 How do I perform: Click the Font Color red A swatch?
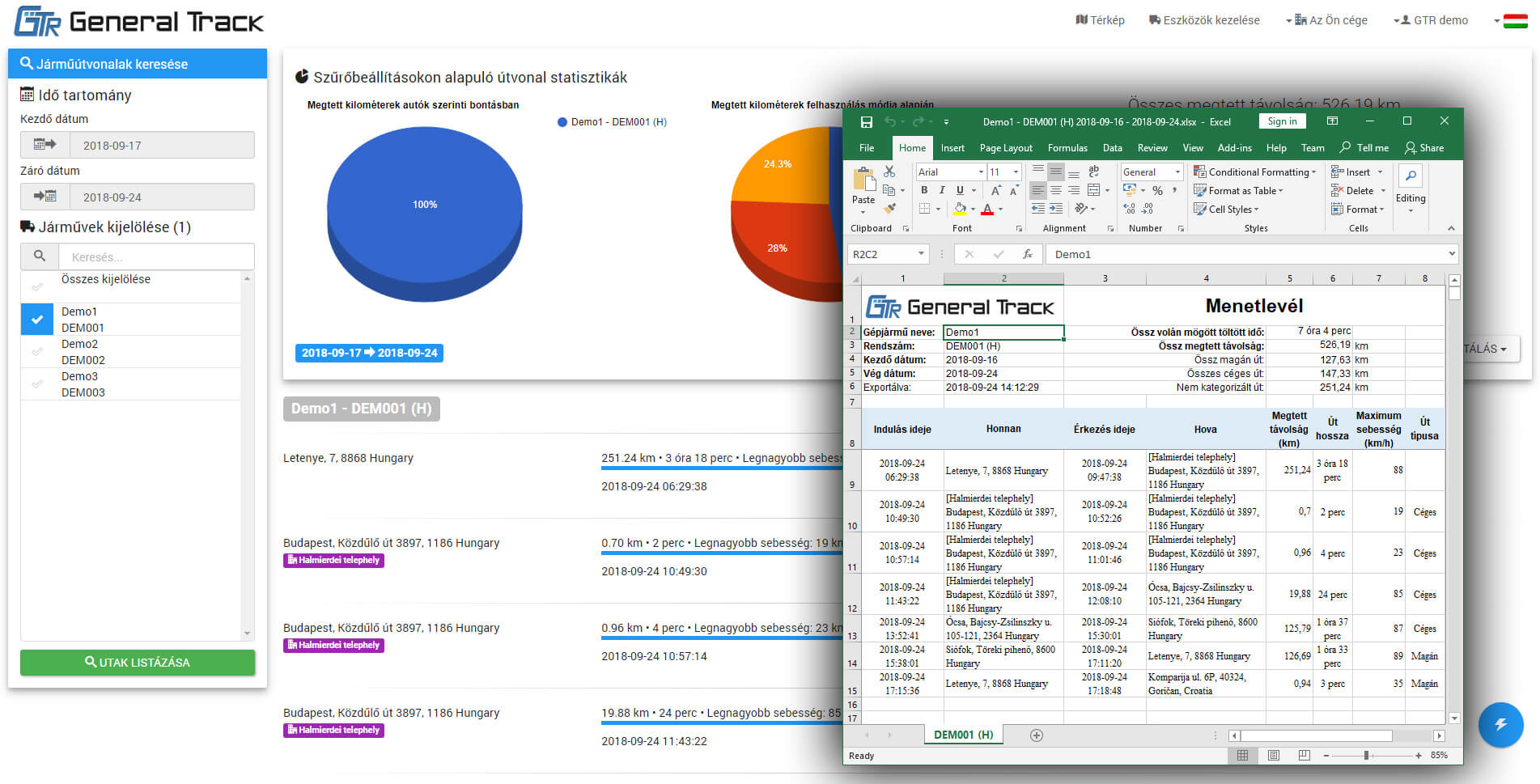coord(987,209)
